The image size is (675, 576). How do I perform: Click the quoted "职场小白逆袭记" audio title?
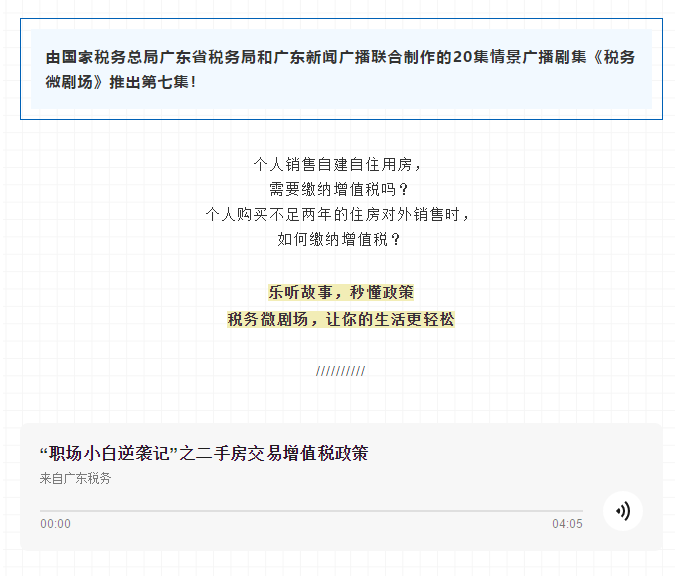pos(108,454)
